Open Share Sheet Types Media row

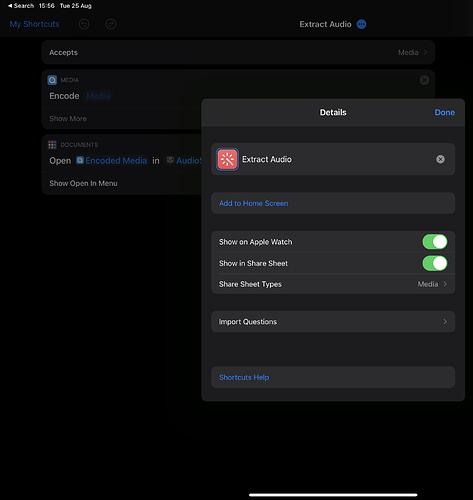(333, 284)
